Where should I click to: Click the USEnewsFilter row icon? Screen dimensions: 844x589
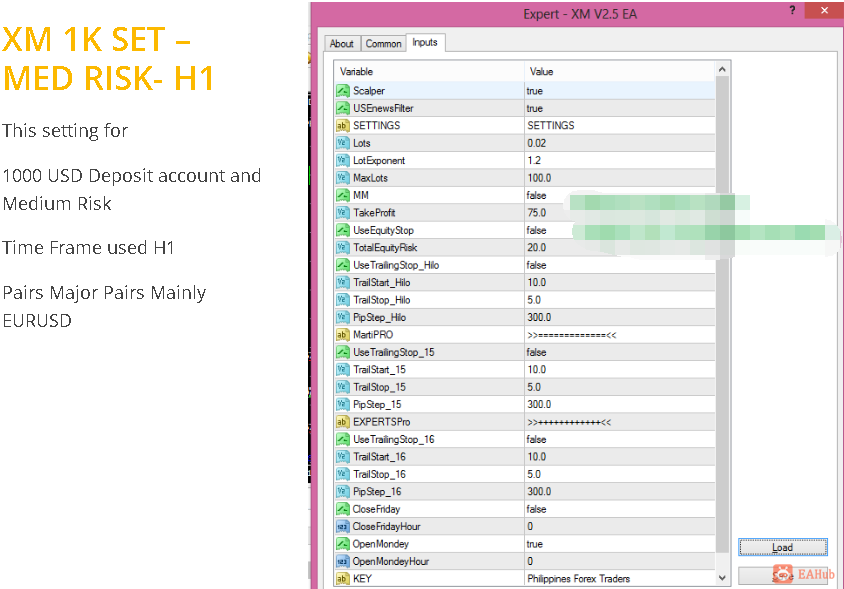point(342,108)
